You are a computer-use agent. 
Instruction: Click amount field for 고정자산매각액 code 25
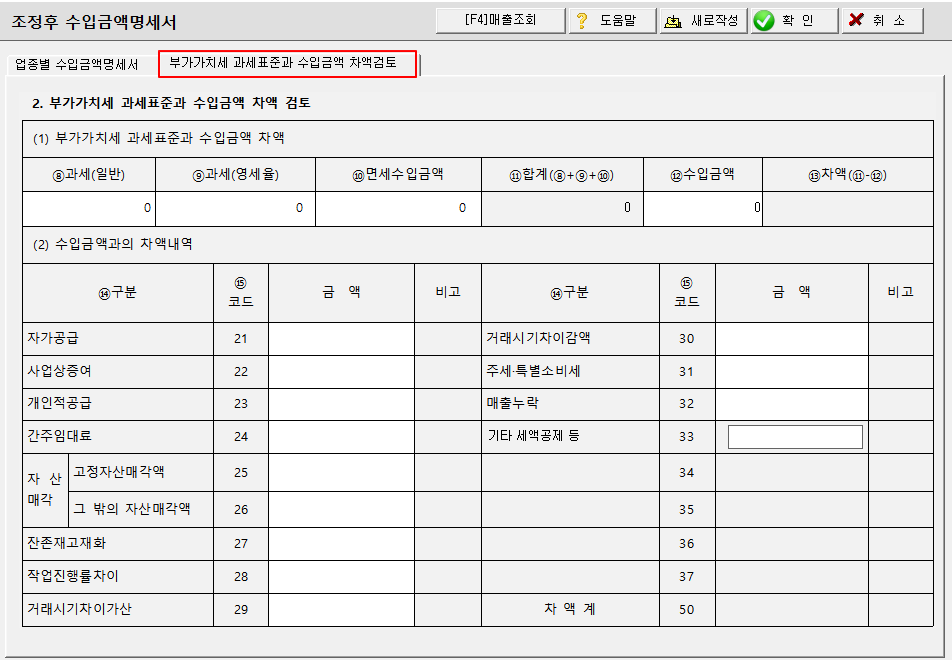(x=341, y=472)
